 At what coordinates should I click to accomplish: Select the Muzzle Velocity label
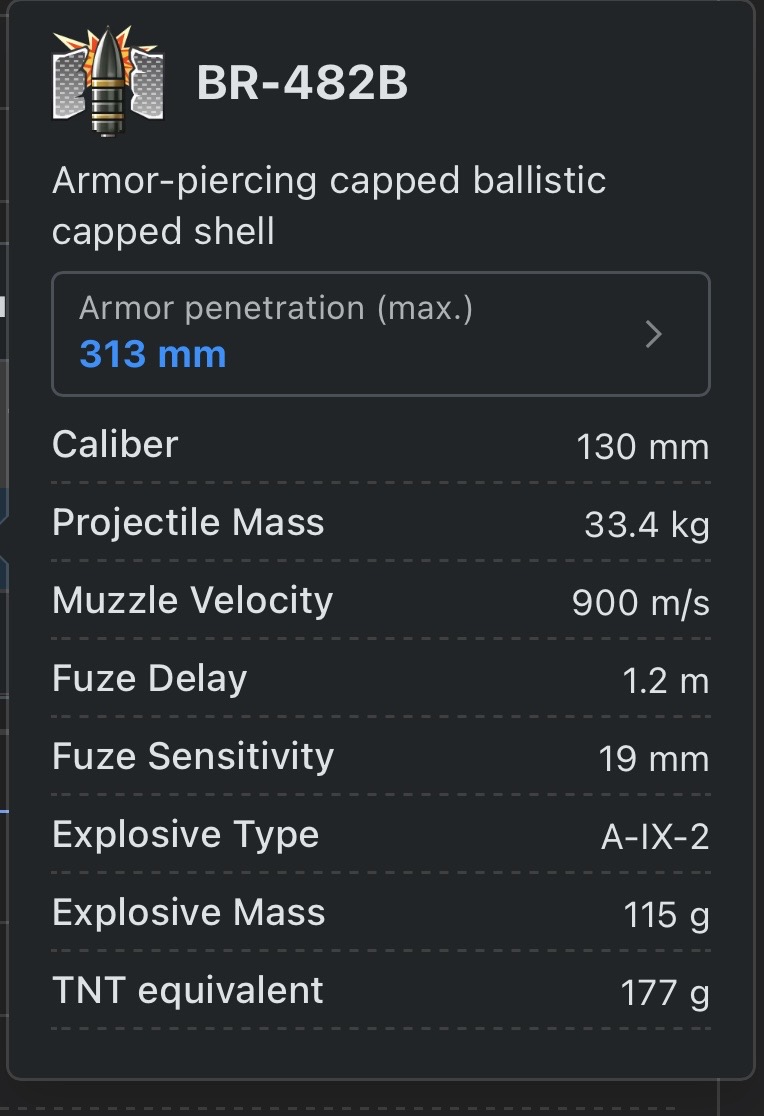tap(192, 600)
